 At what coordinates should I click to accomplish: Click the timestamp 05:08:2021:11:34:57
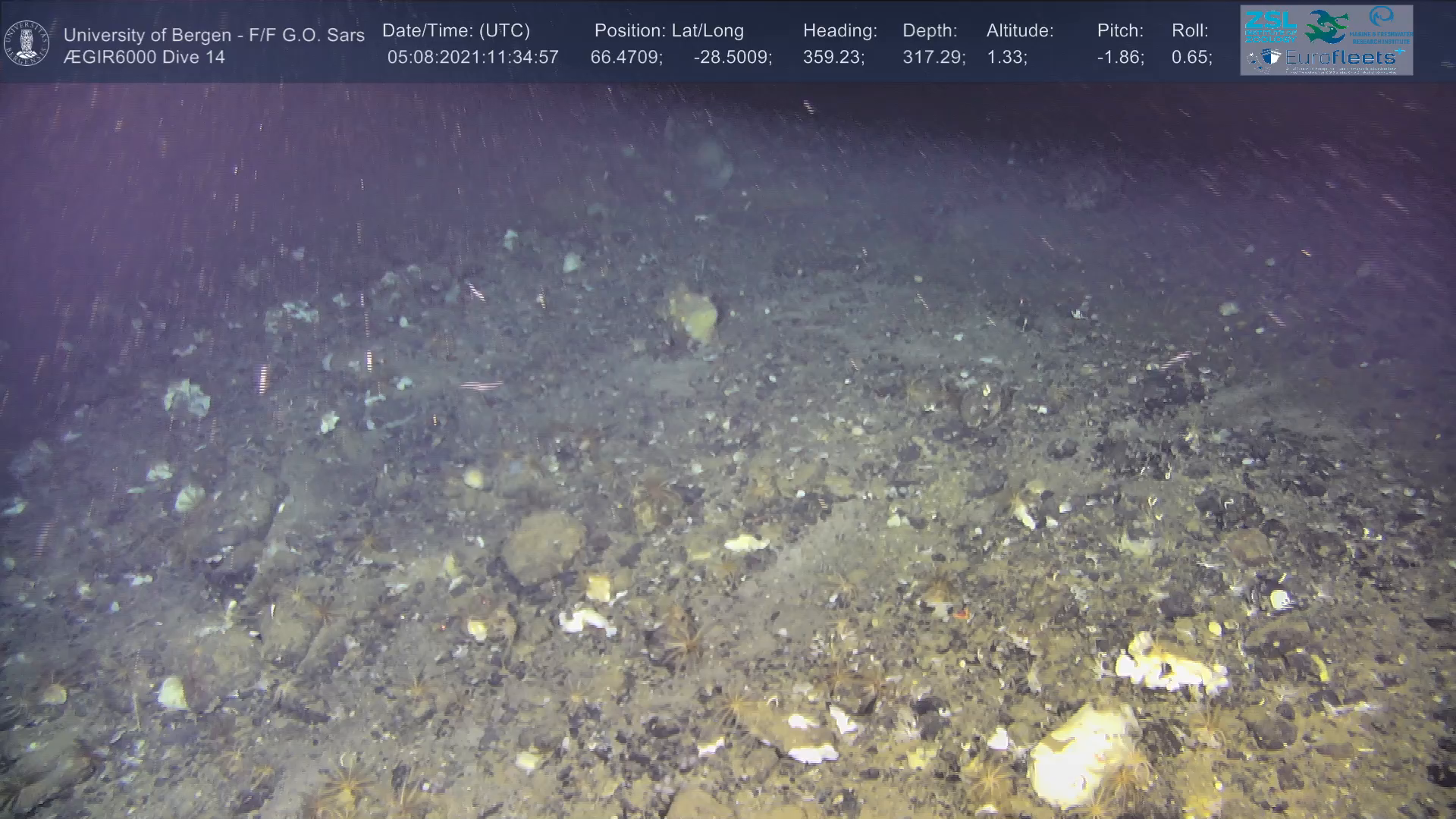coord(472,58)
